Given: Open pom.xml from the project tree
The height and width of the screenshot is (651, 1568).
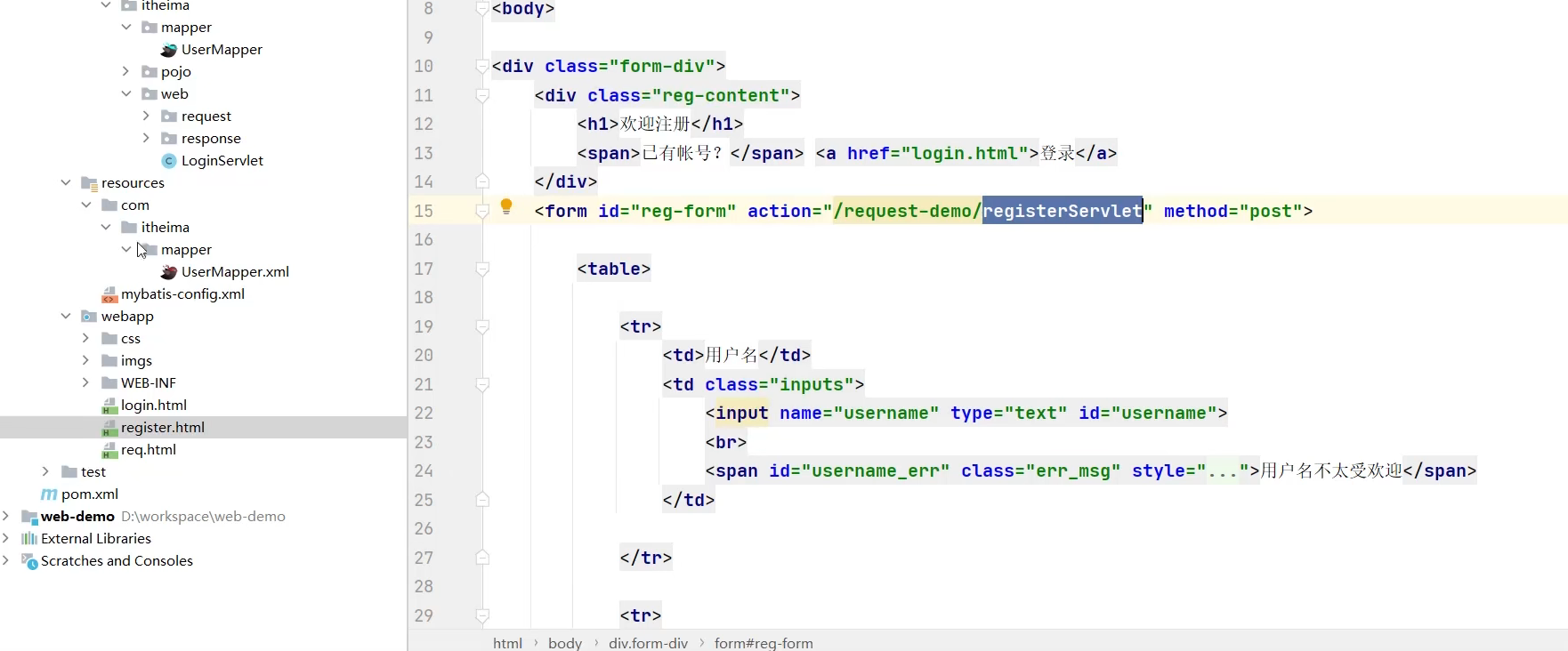Looking at the screenshot, I should coord(90,494).
